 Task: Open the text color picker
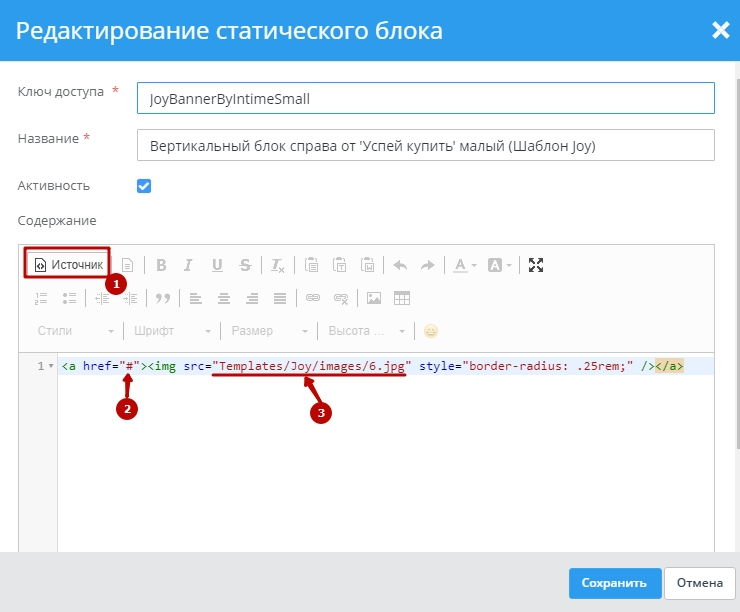(x=464, y=265)
